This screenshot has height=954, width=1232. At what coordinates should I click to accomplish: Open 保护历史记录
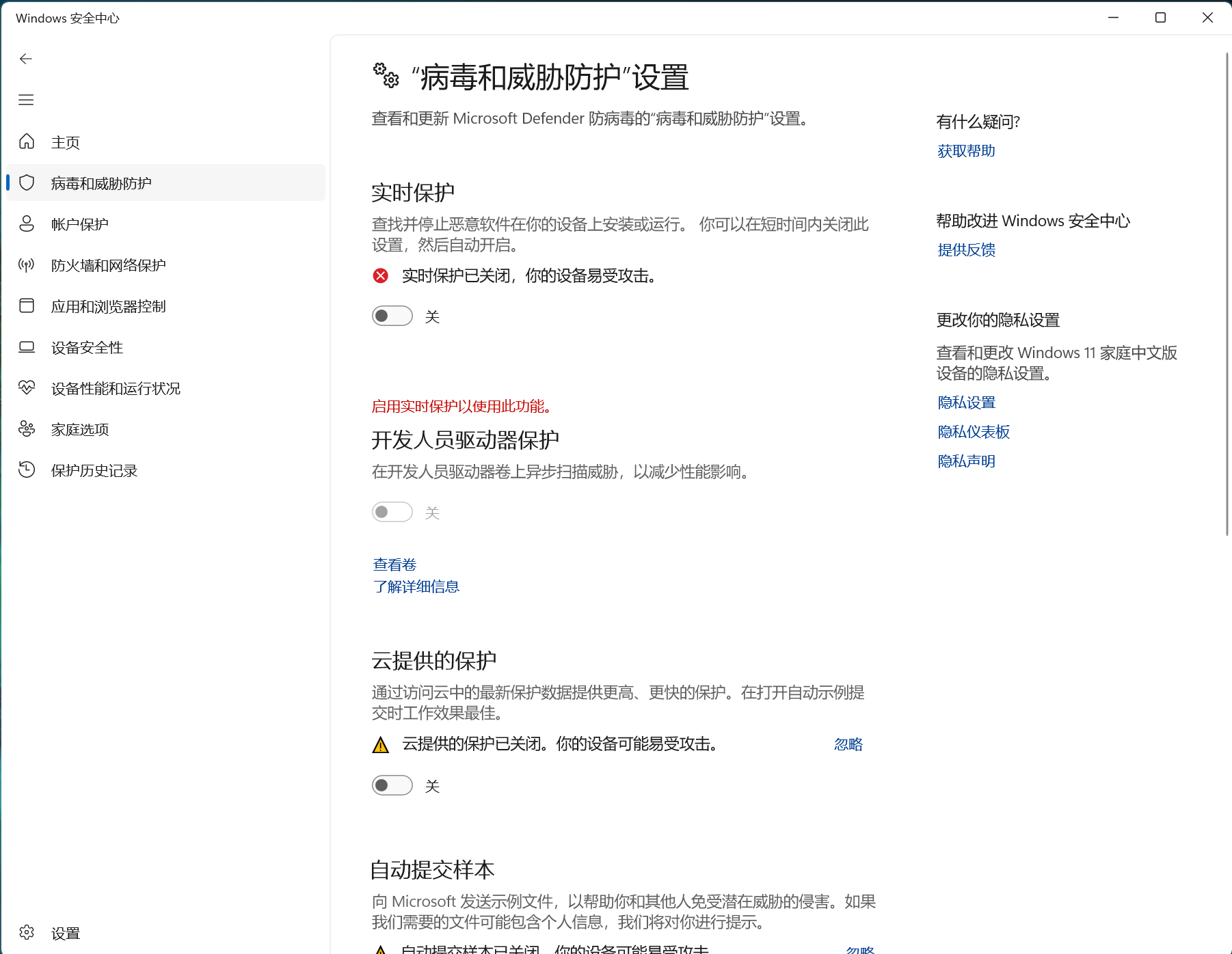(x=165, y=470)
